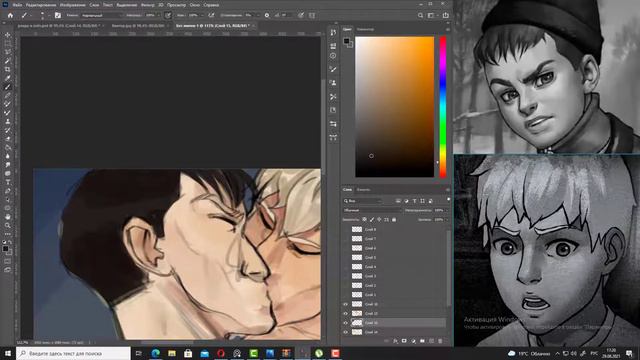Add a layer style with fx icon

[395, 341]
